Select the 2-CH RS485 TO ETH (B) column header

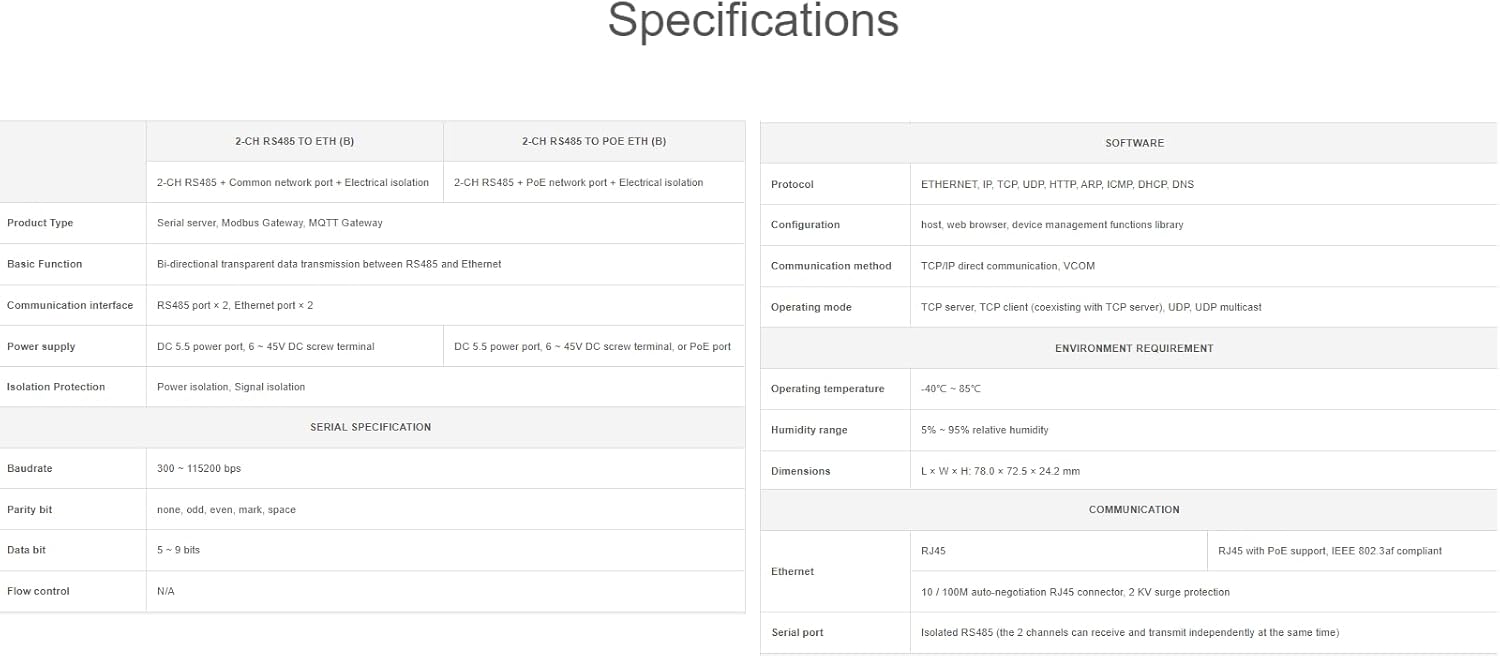(x=295, y=141)
